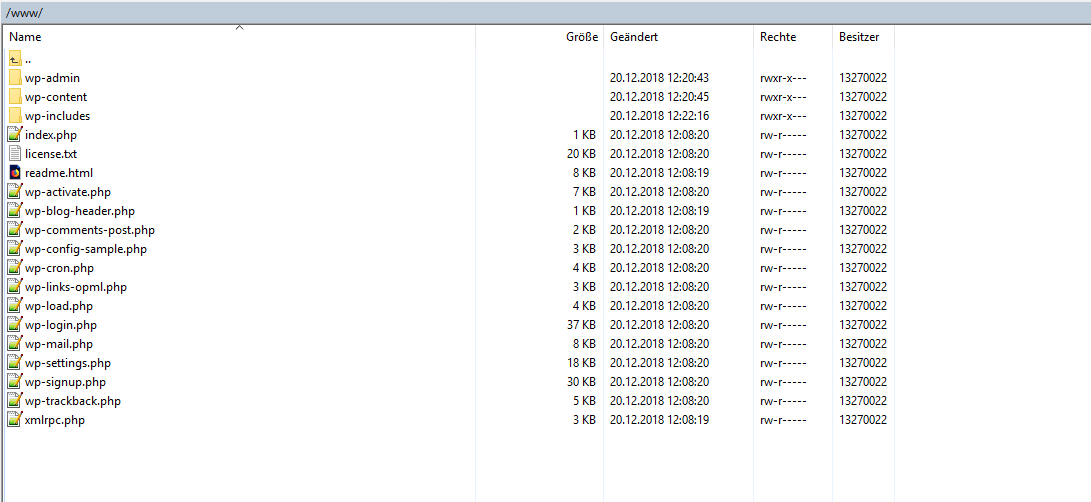Viewport: 1091px width, 502px height.
Task: Select the wp-blog-header.php file name
Action: 80,210
